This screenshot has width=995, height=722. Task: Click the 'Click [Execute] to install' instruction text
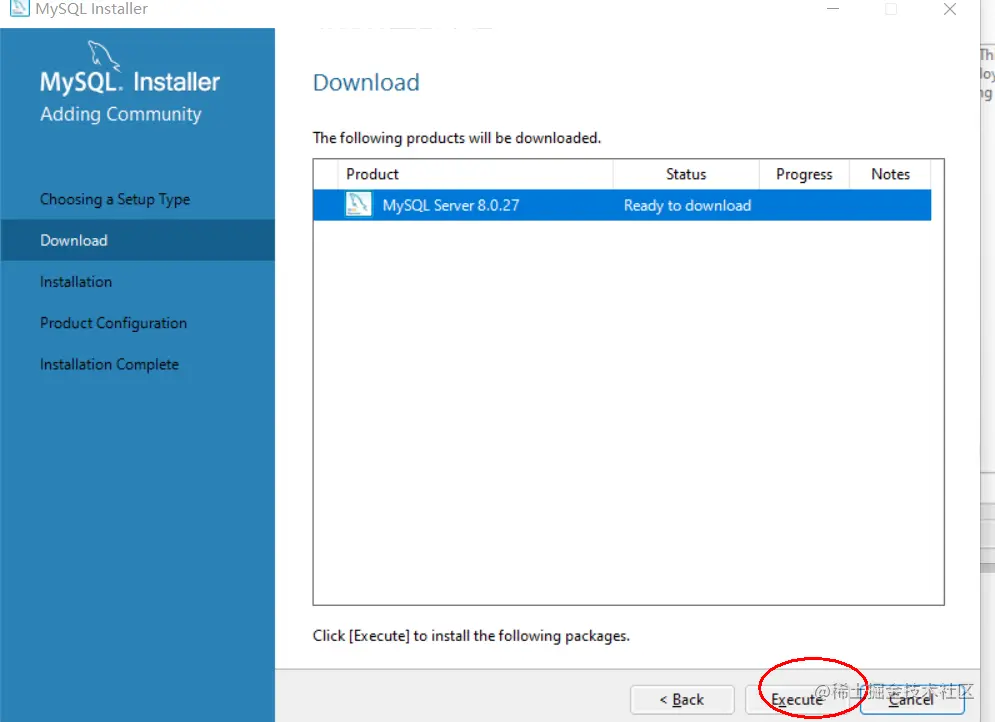pos(471,636)
